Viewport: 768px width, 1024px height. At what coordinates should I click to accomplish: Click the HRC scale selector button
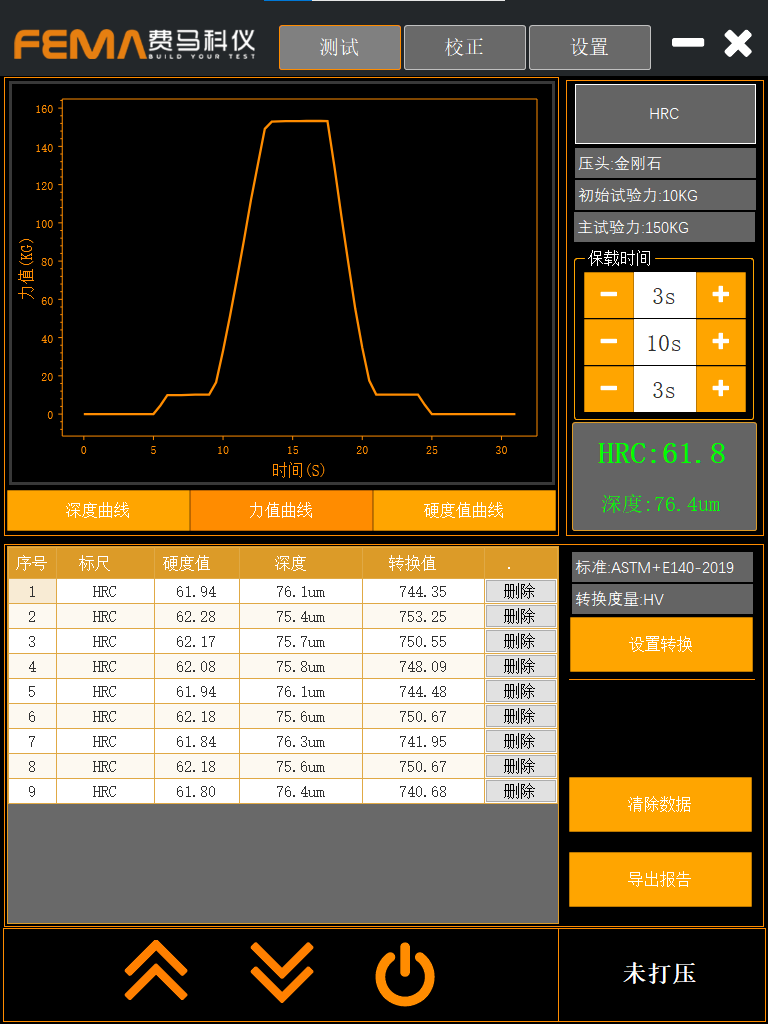[x=664, y=114]
